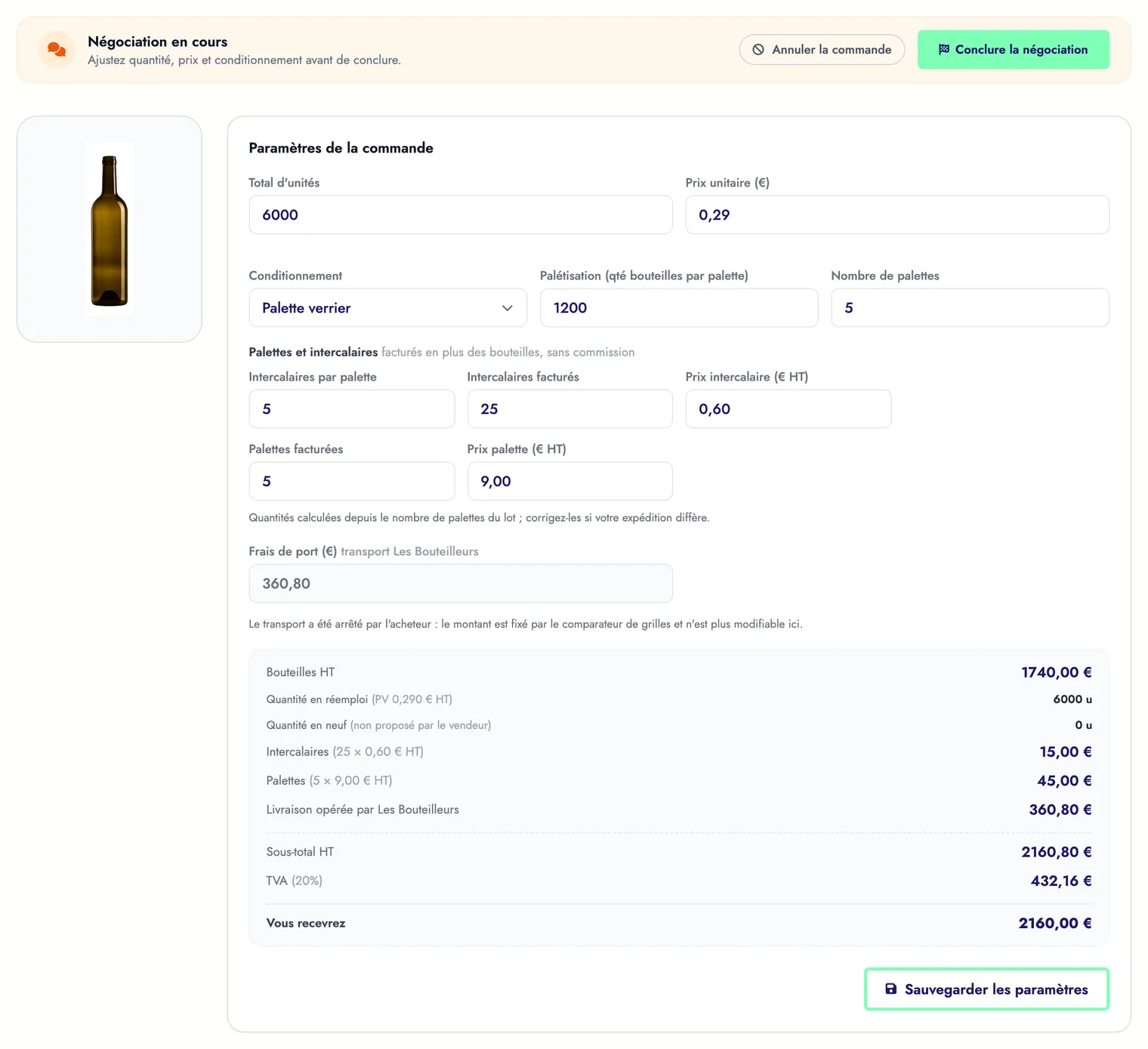Image resolution: width=1148 pixels, height=1049 pixels.
Task: Edit the Prix palette field
Action: click(569, 481)
